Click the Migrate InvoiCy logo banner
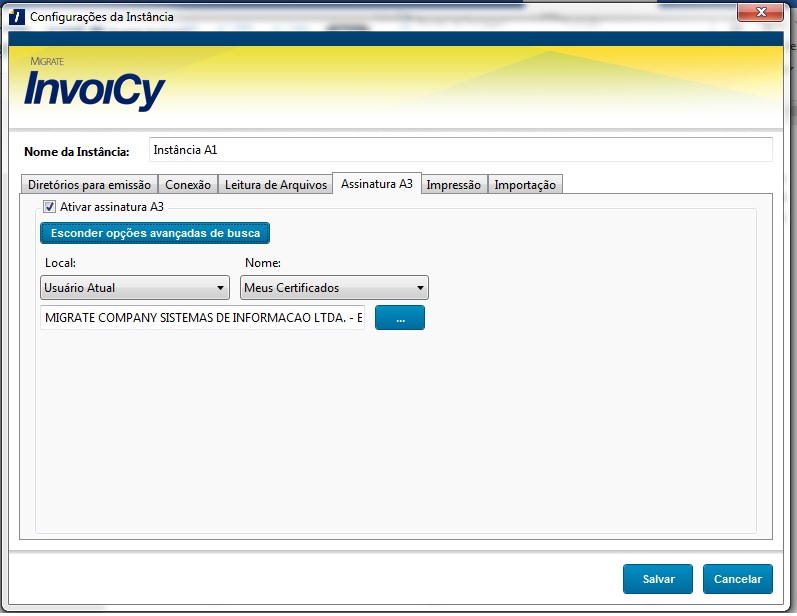The width and height of the screenshot is (797, 616). click(x=95, y=86)
